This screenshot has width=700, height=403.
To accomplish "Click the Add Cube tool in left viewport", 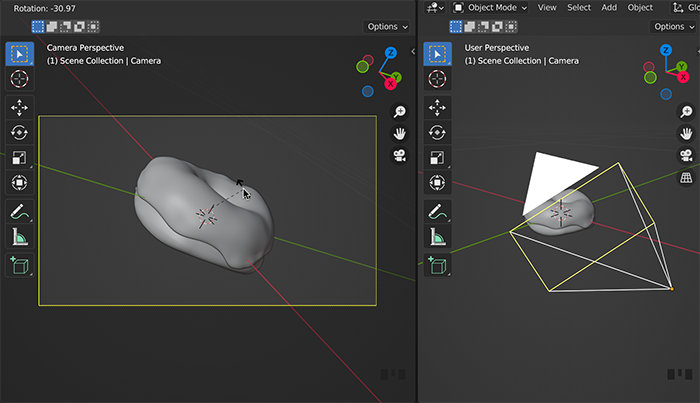I will 19,266.
